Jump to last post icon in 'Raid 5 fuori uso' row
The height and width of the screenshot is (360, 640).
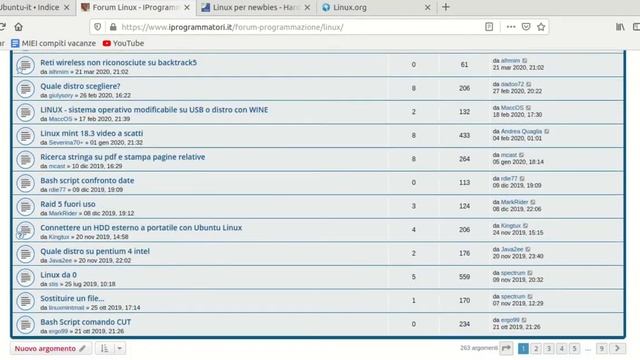coord(533,202)
